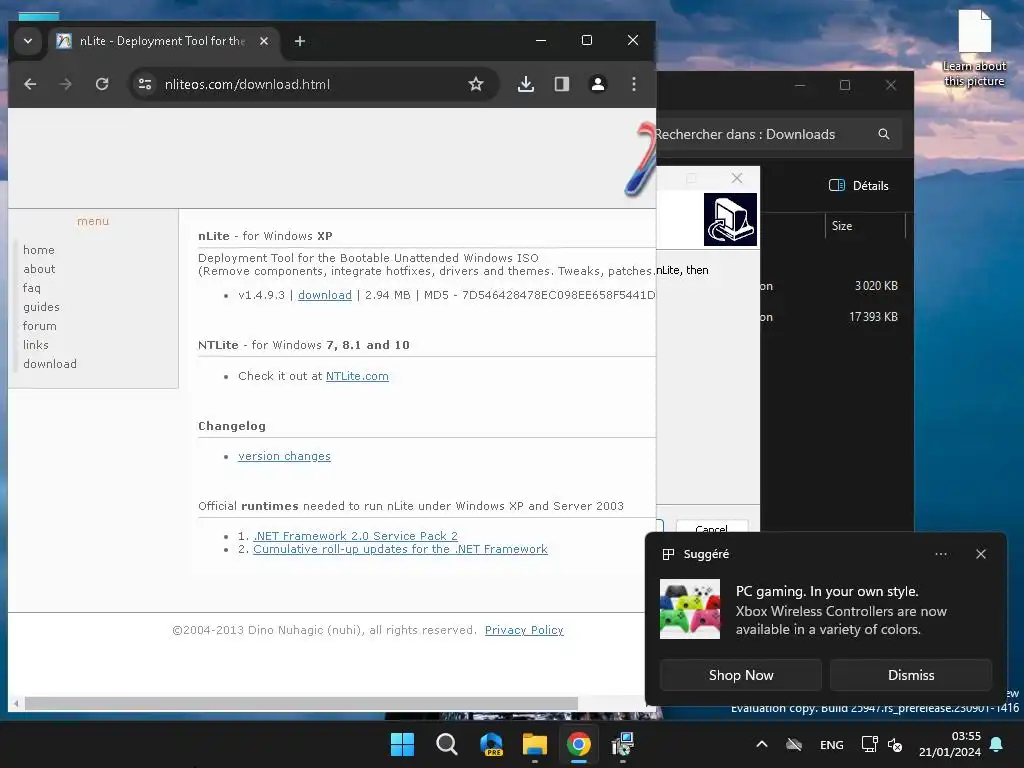This screenshot has height=768, width=1024.
Task: Toggle the Détails pane in Explorer
Action: [858, 185]
